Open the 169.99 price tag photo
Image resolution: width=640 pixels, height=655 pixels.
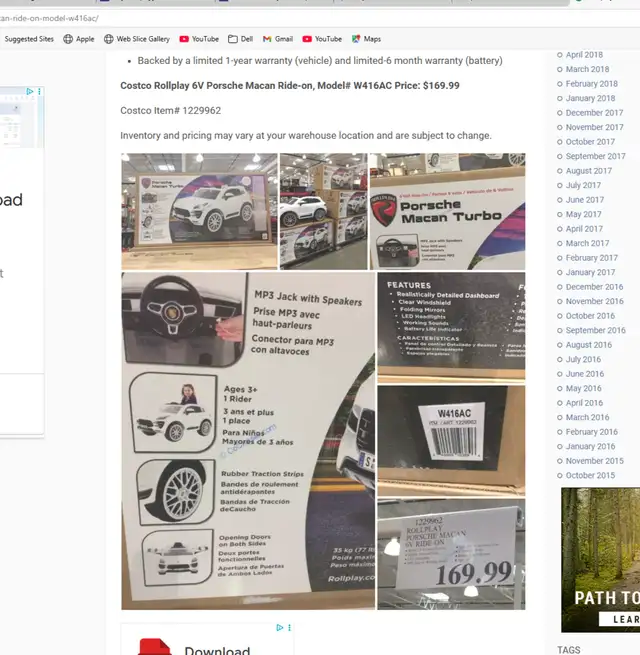pyautogui.click(x=451, y=554)
